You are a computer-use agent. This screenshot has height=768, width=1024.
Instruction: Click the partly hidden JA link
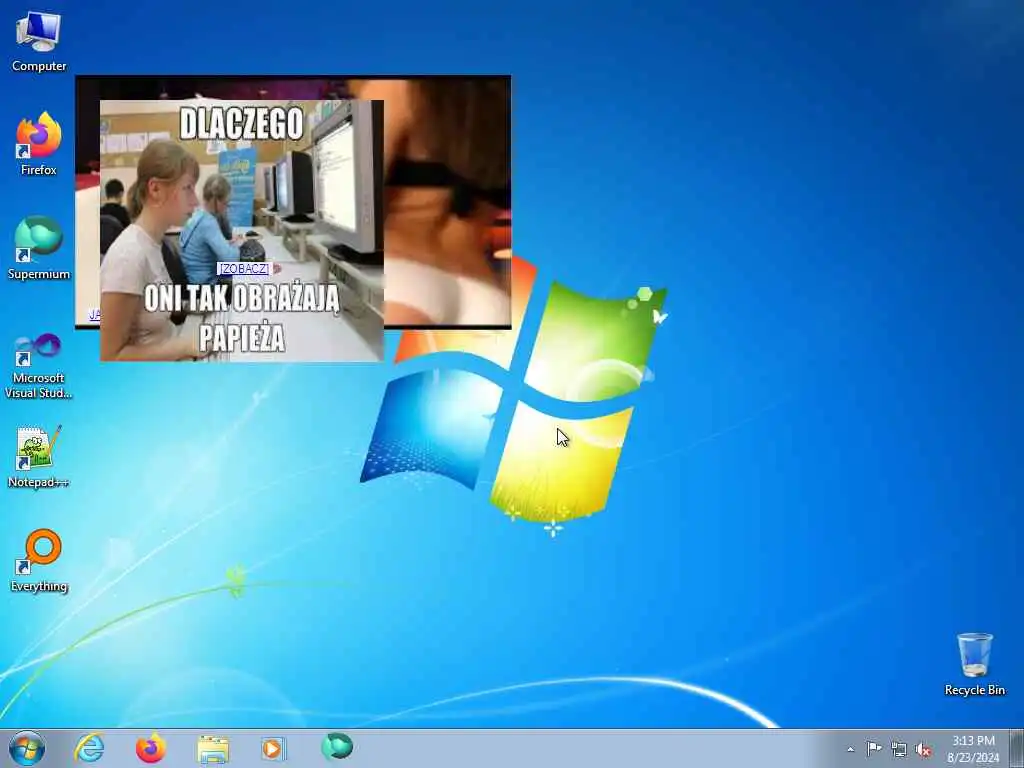94,315
